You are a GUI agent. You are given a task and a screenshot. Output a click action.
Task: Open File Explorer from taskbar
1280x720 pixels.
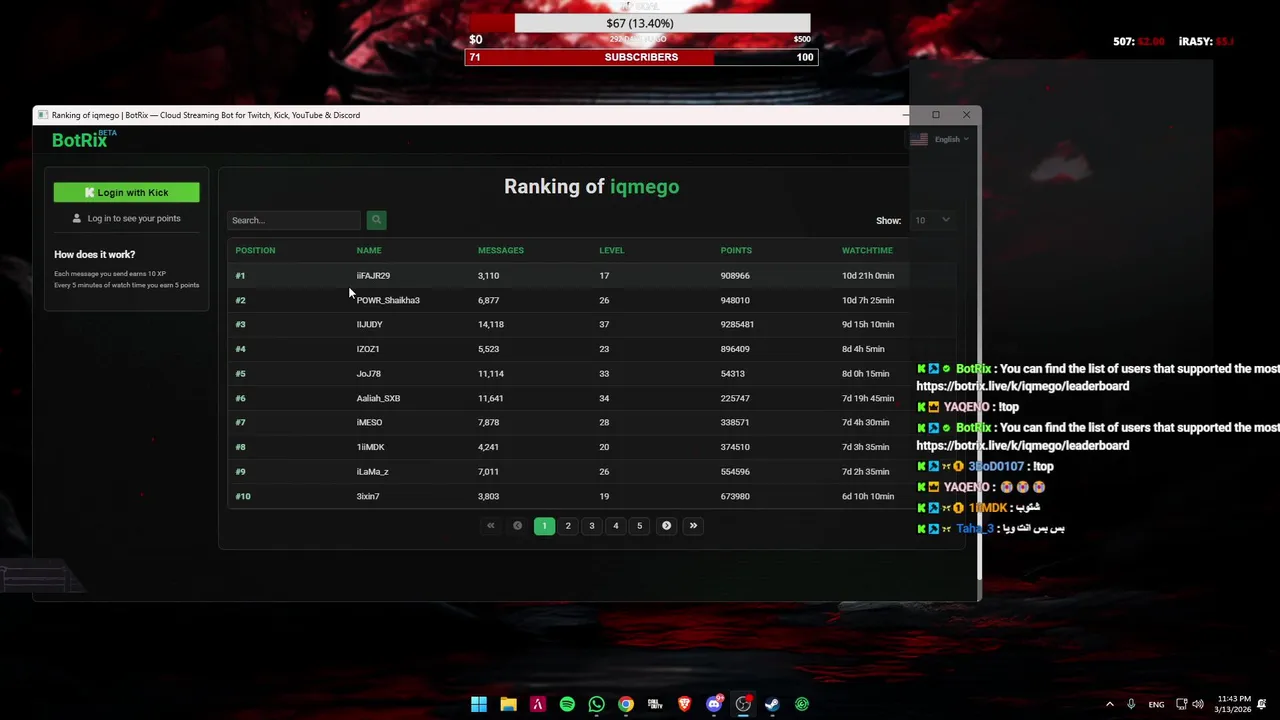click(508, 704)
